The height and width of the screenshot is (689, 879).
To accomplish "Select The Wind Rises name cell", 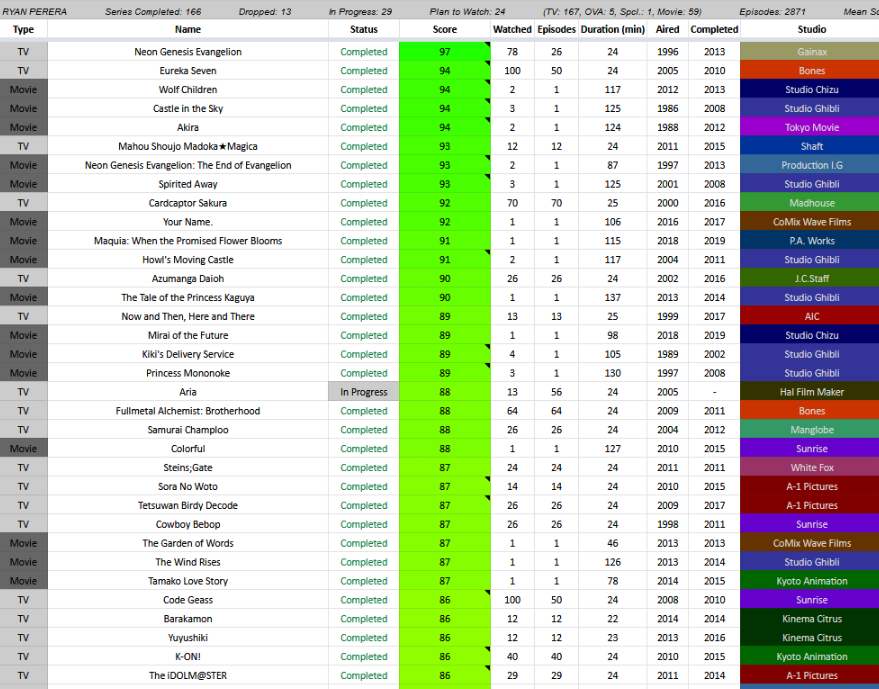I will (x=188, y=562).
